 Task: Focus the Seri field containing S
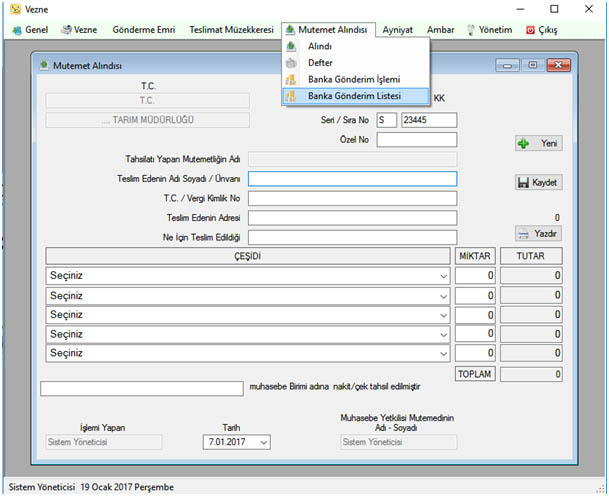[386, 120]
